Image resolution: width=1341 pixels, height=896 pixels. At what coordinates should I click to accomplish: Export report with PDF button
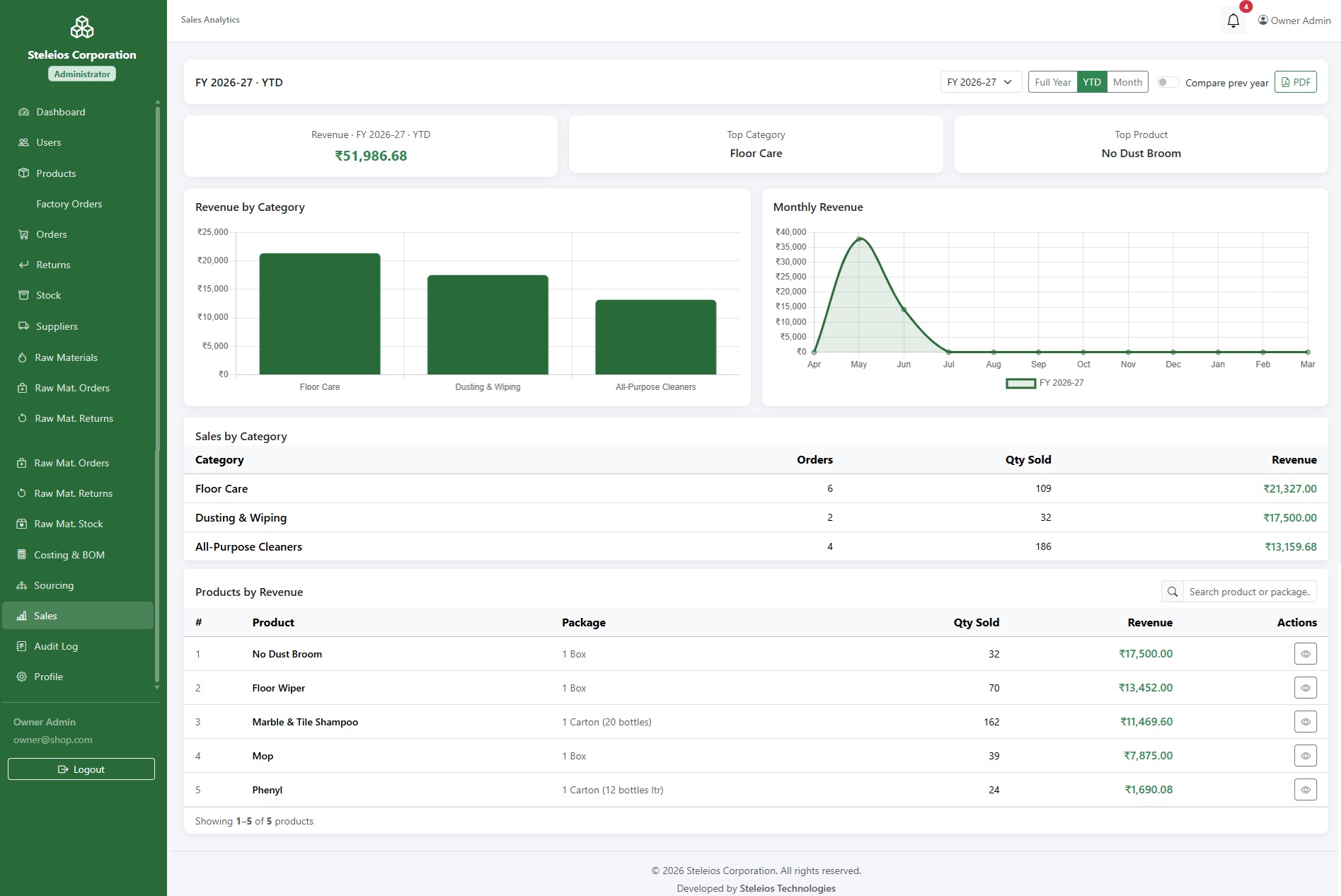pyautogui.click(x=1296, y=82)
